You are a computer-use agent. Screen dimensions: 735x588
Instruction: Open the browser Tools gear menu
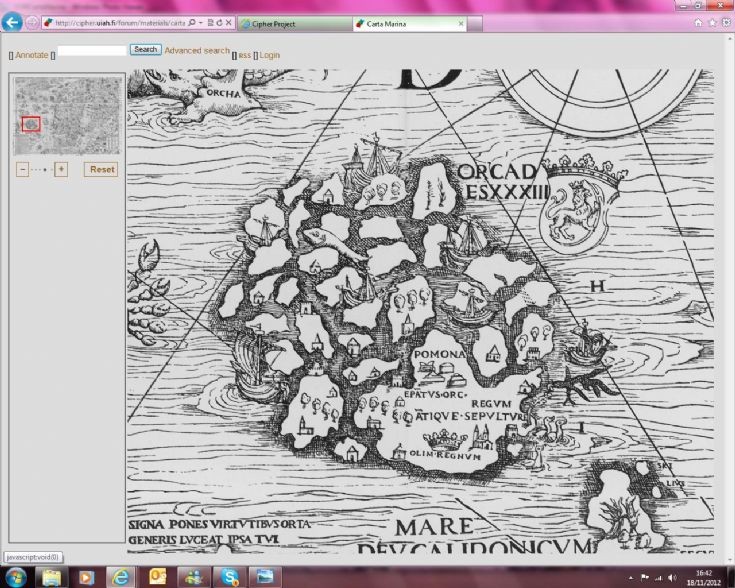click(x=726, y=23)
